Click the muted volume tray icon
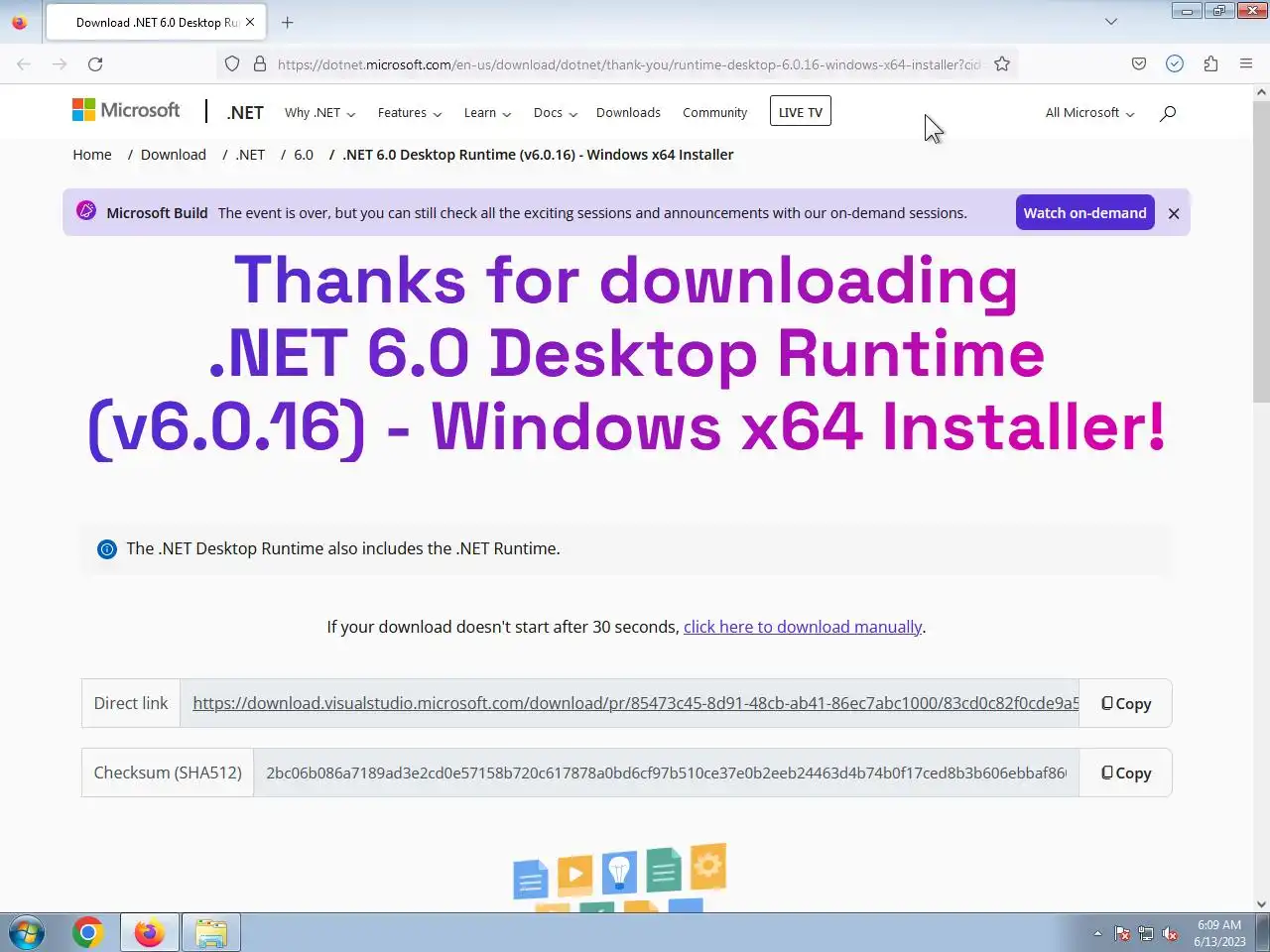 (x=1171, y=934)
